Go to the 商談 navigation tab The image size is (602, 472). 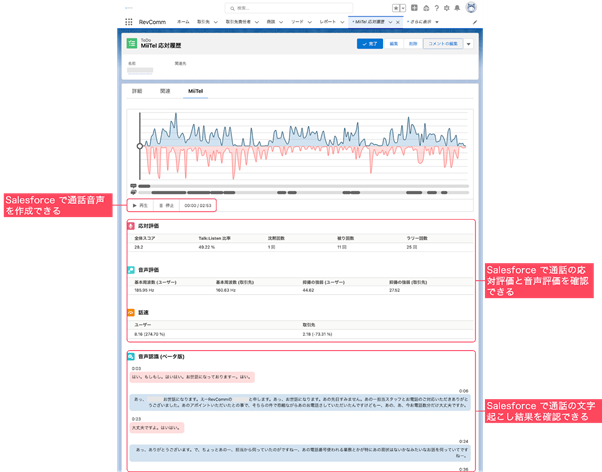pyautogui.click(x=271, y=22)
